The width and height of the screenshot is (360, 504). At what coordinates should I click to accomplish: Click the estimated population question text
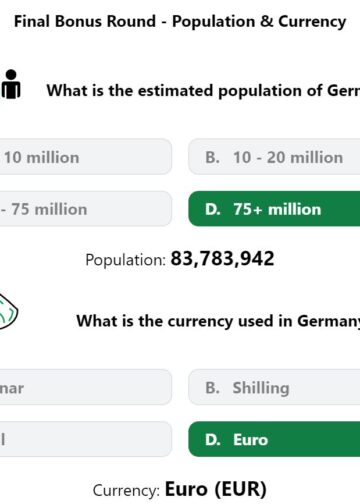[x=203, y=91]
